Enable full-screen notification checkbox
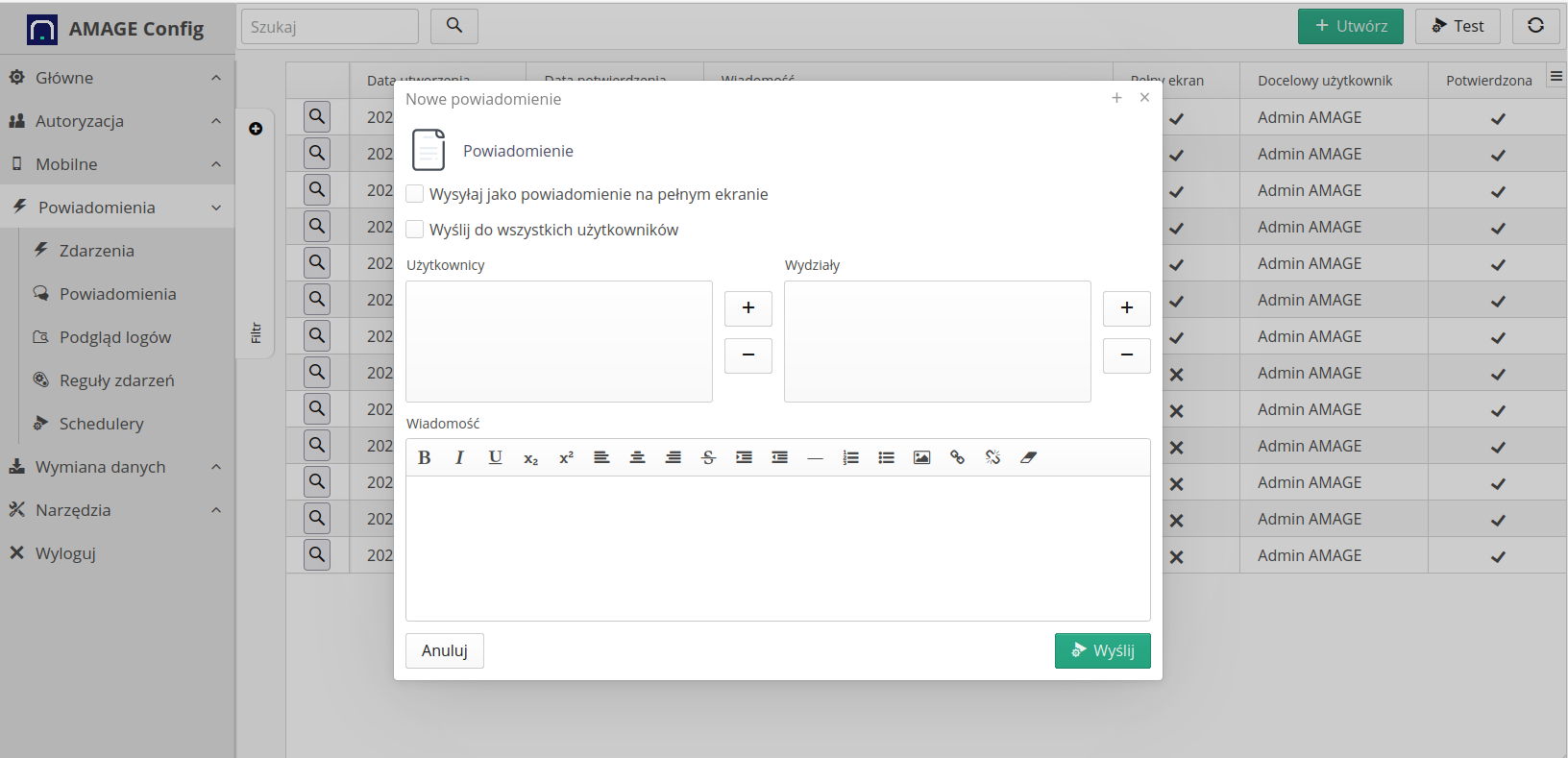Viewport: 1568px width, 758px height. click(415, 194)
